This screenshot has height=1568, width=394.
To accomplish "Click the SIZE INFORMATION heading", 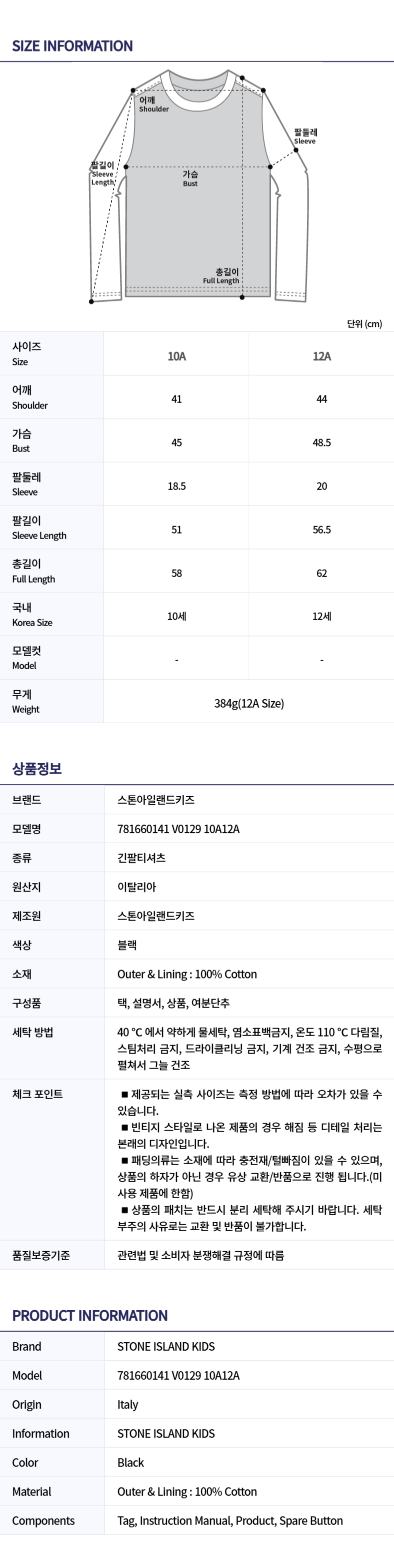I will (x=72, y=46).
